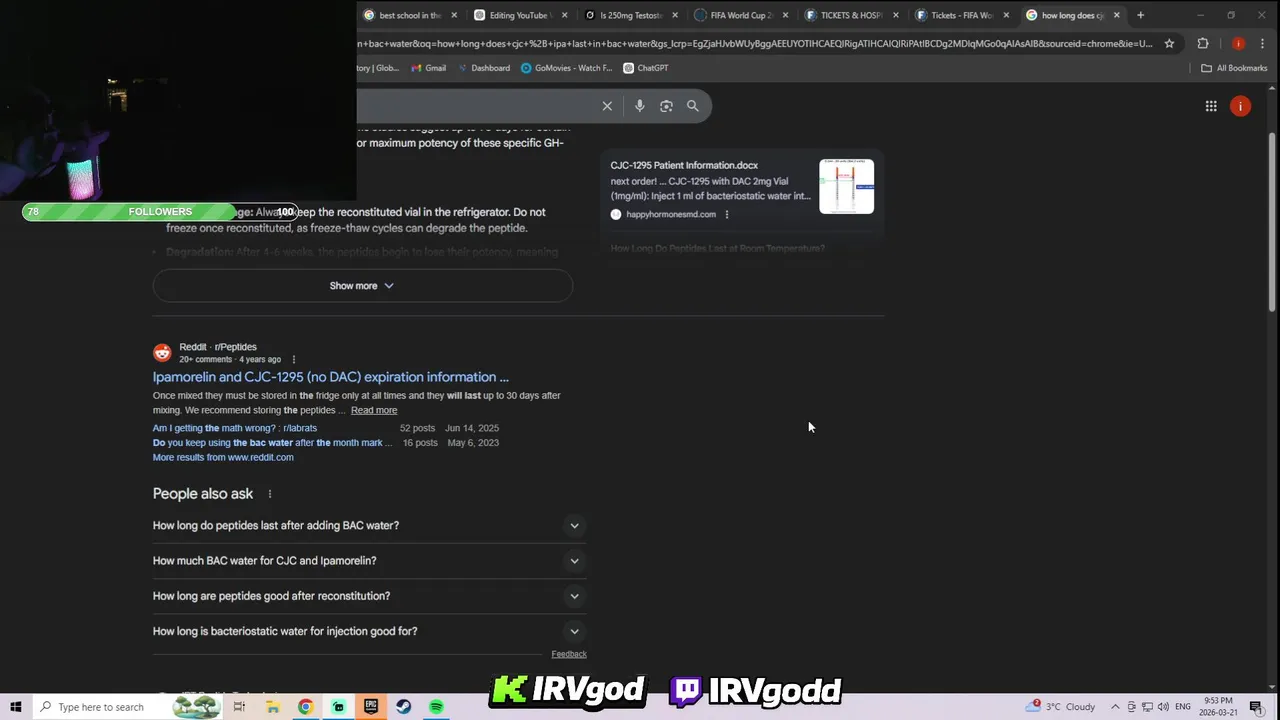
Task: Click the magnifier search button in search box
Action: pos(693,106)
